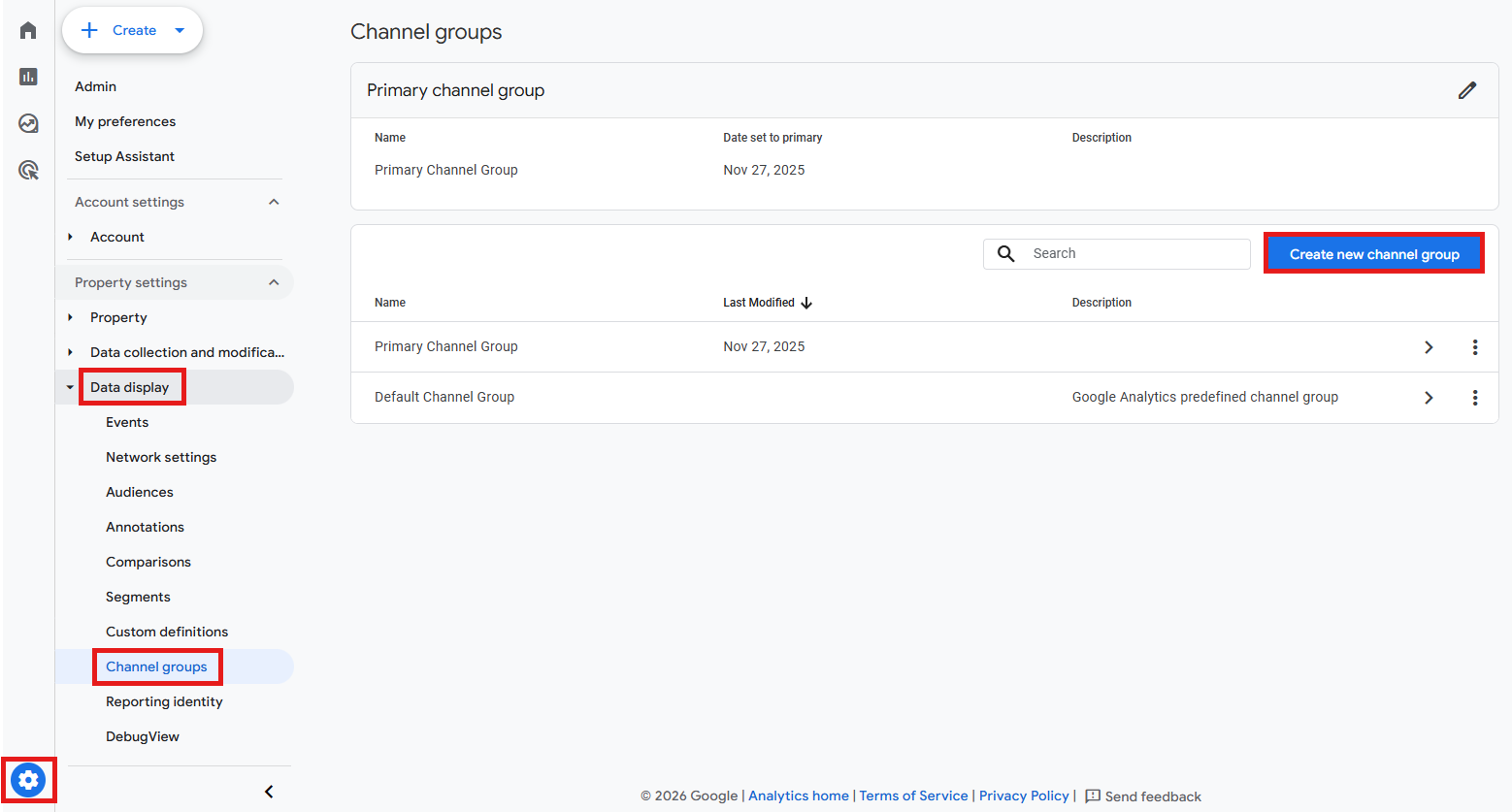Open the Create dropdown arrow
The image size is (1512, 812).
coord(180,30)
